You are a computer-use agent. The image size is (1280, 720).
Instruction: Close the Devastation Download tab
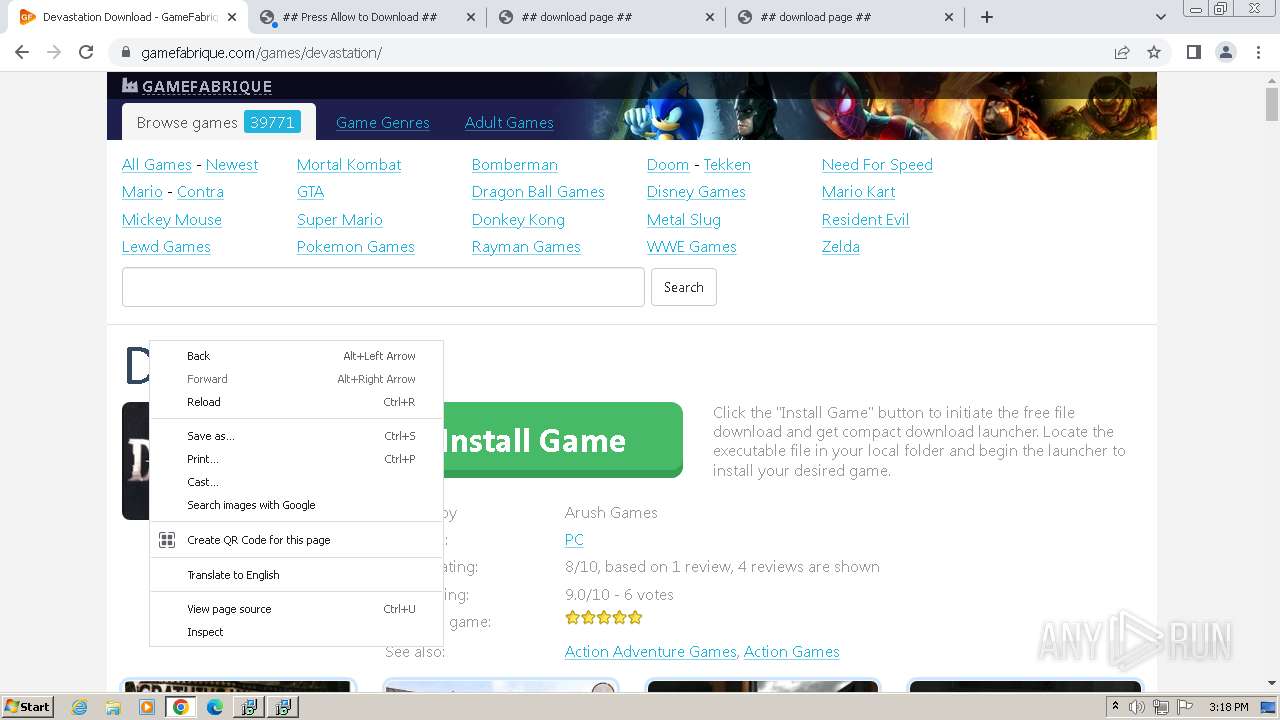tap(232, 17)
